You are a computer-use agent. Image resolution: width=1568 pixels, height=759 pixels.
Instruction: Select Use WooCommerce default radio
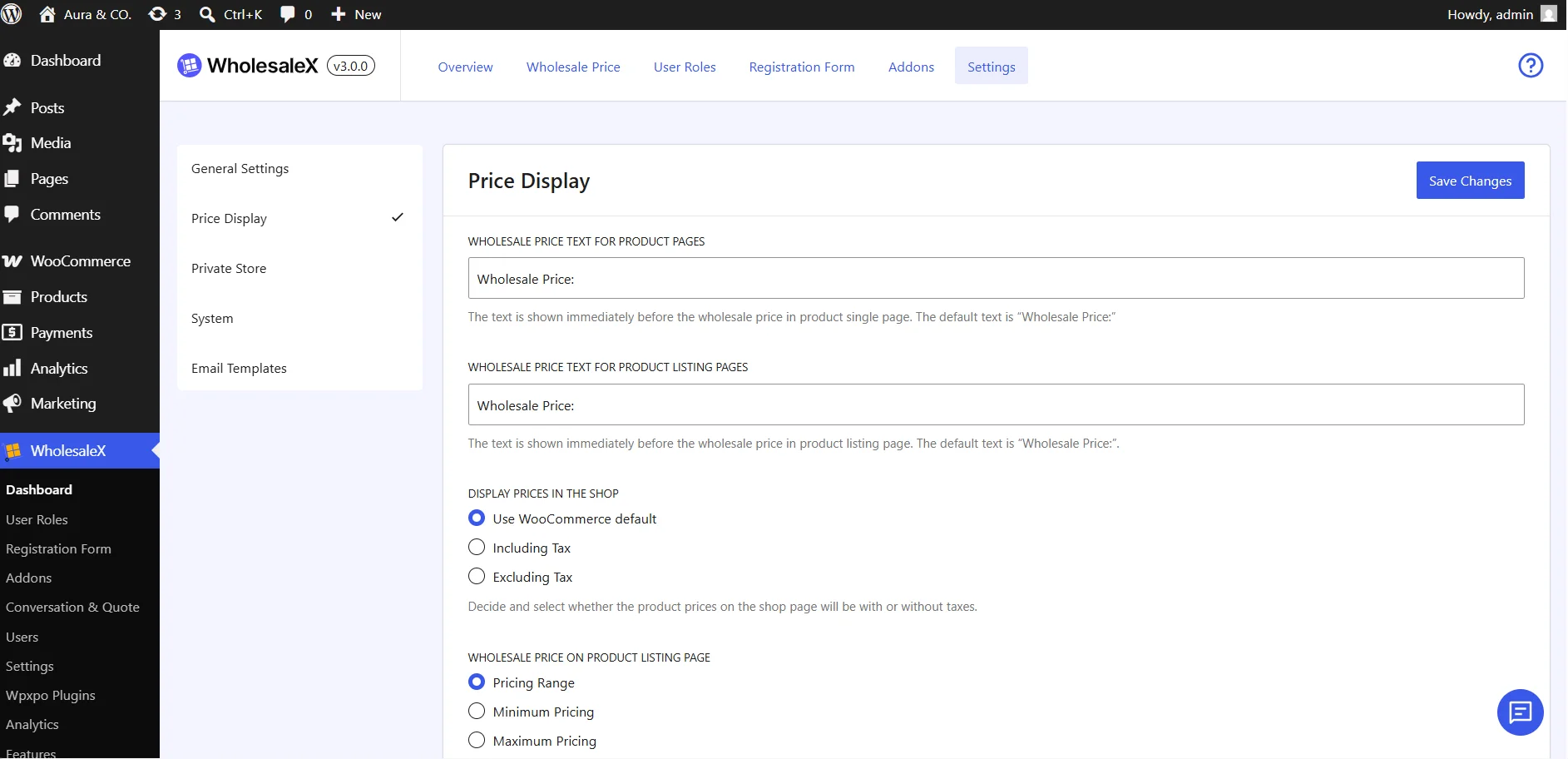(x=477, y=518)
